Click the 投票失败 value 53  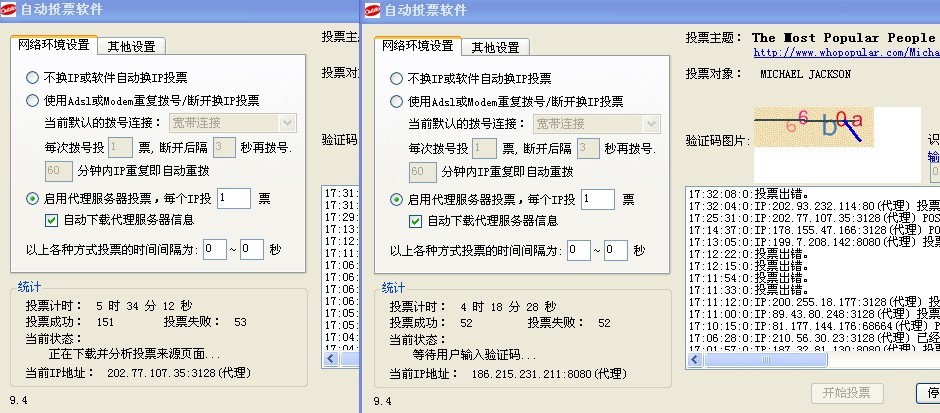tap(240, 322)
